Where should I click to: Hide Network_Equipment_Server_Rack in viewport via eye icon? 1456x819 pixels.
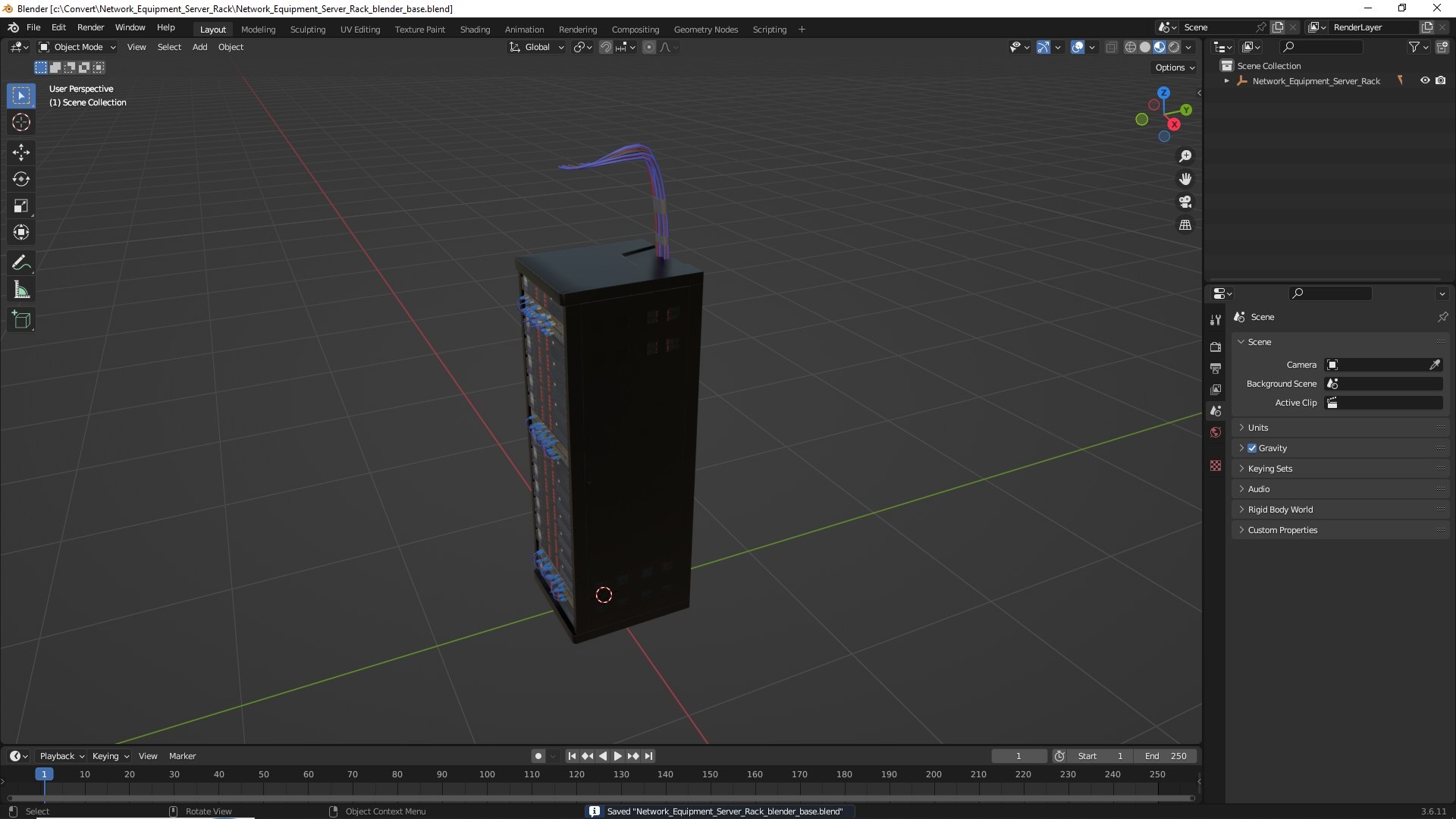1425,80
